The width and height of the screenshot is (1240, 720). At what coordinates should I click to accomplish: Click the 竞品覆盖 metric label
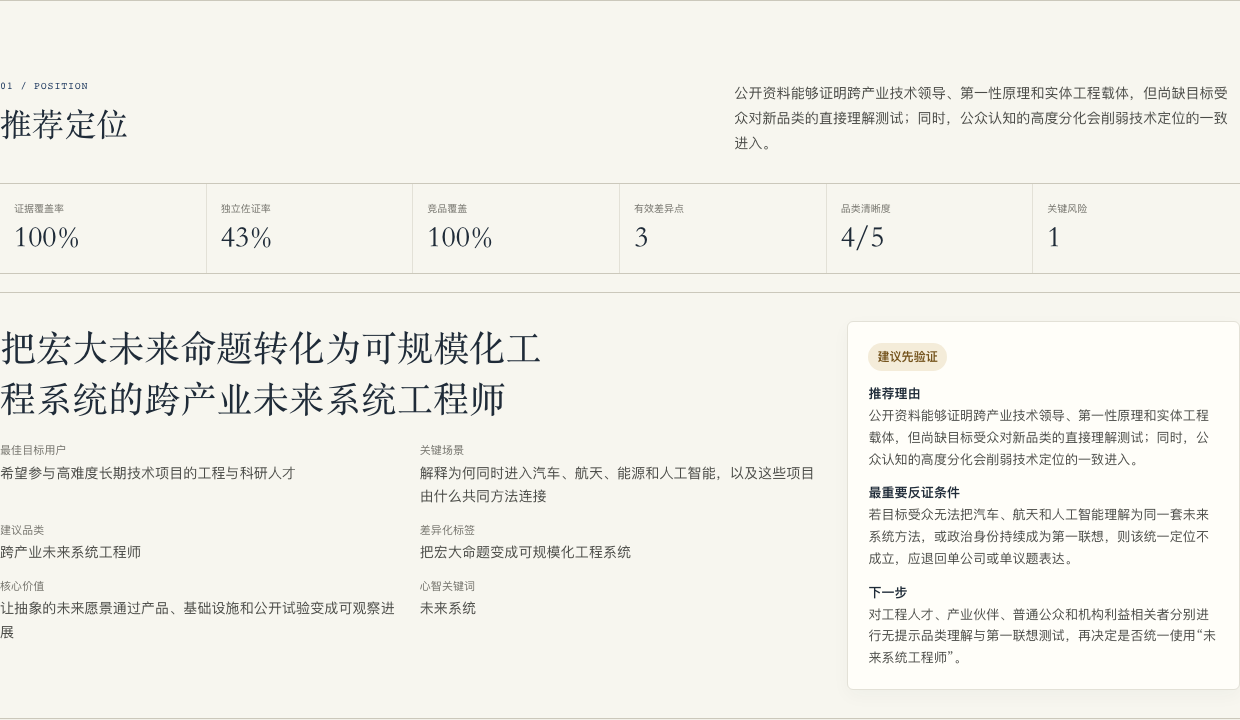pyautogui.click(x=447, y=209)
